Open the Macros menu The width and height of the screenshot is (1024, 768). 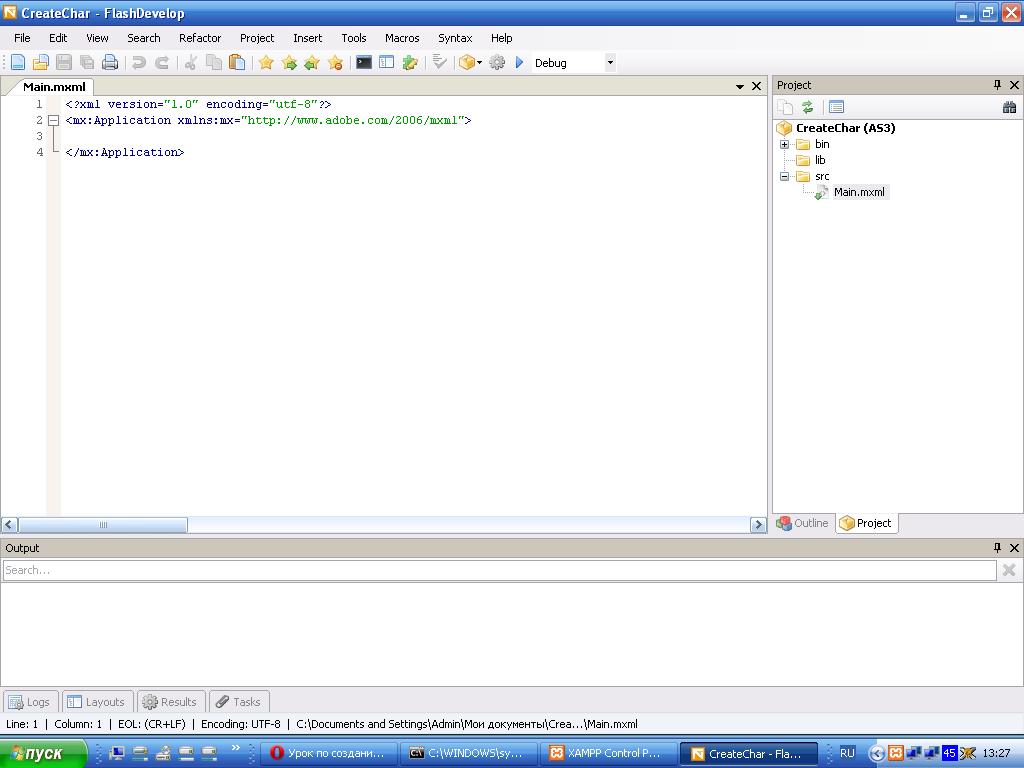click(402, 38)
